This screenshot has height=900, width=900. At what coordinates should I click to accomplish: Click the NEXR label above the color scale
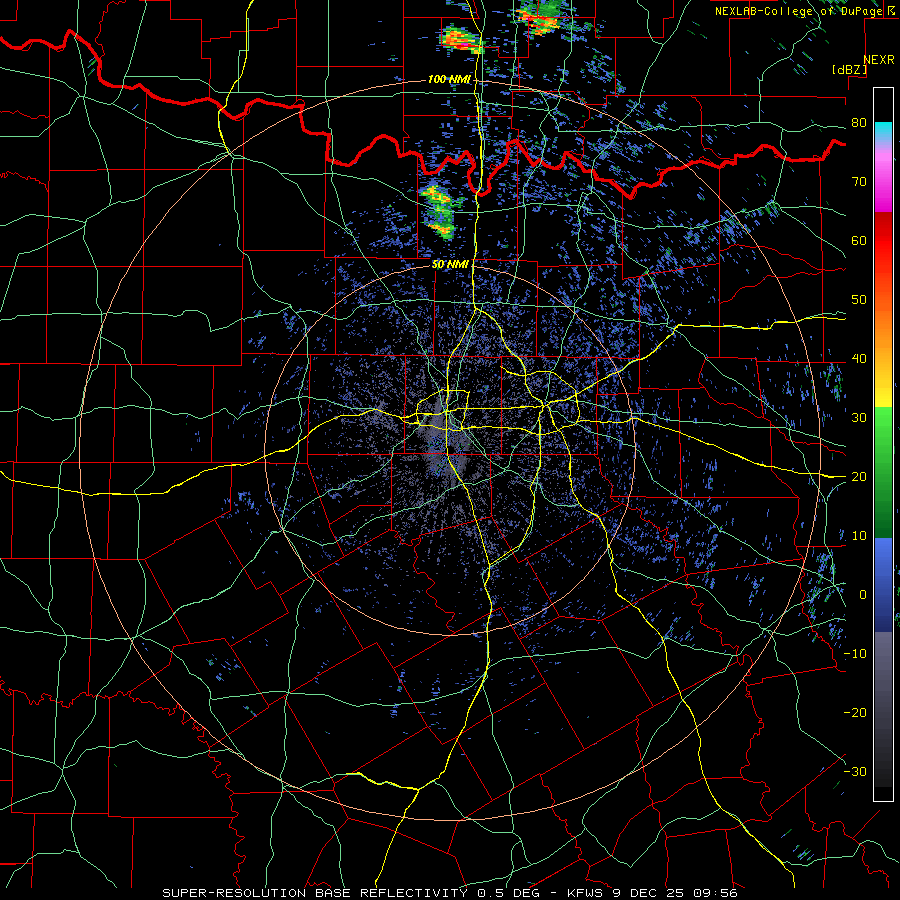(x=879, y=60)
